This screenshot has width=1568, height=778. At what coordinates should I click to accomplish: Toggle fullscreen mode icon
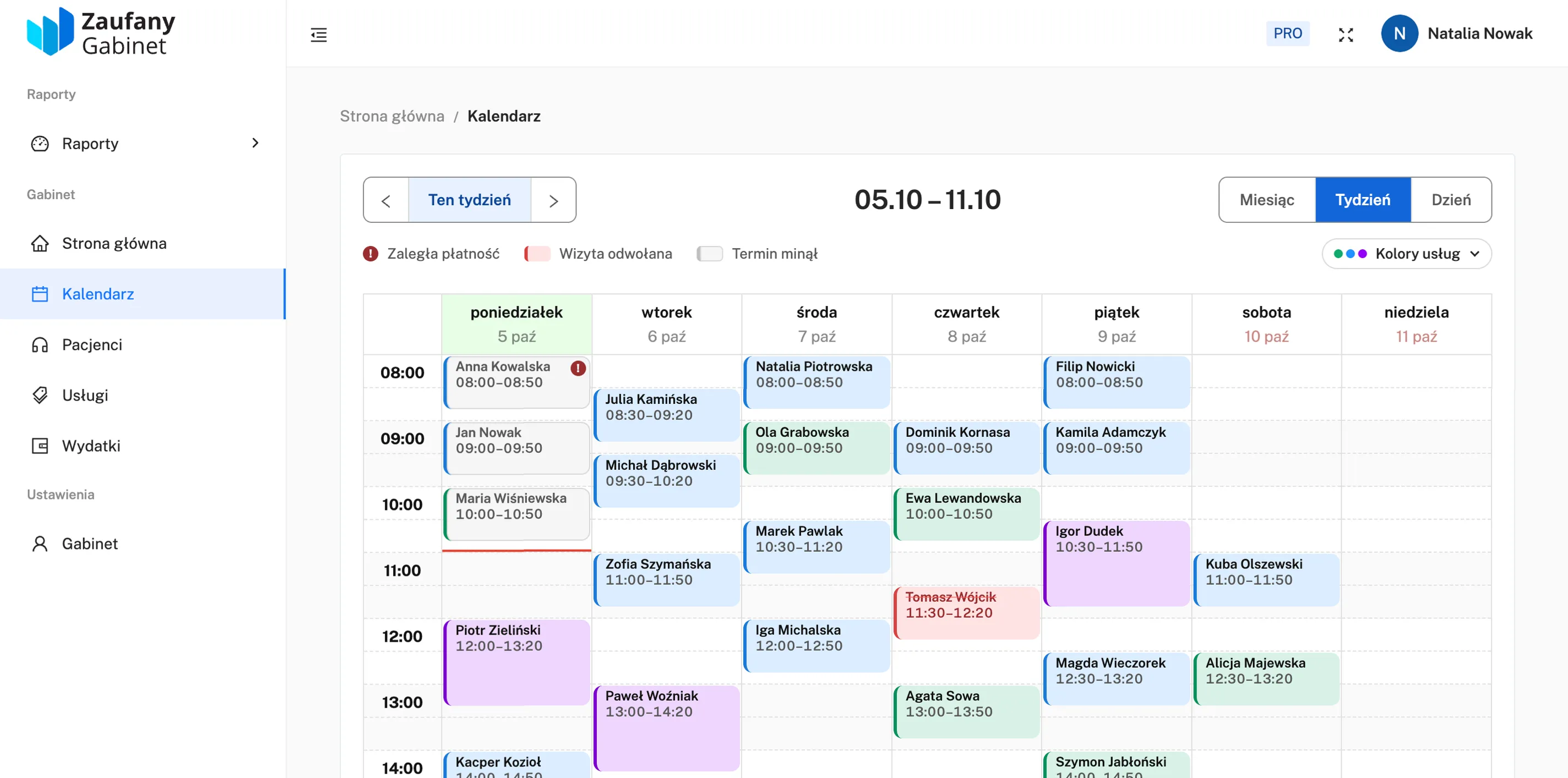tap(1346, 35)
